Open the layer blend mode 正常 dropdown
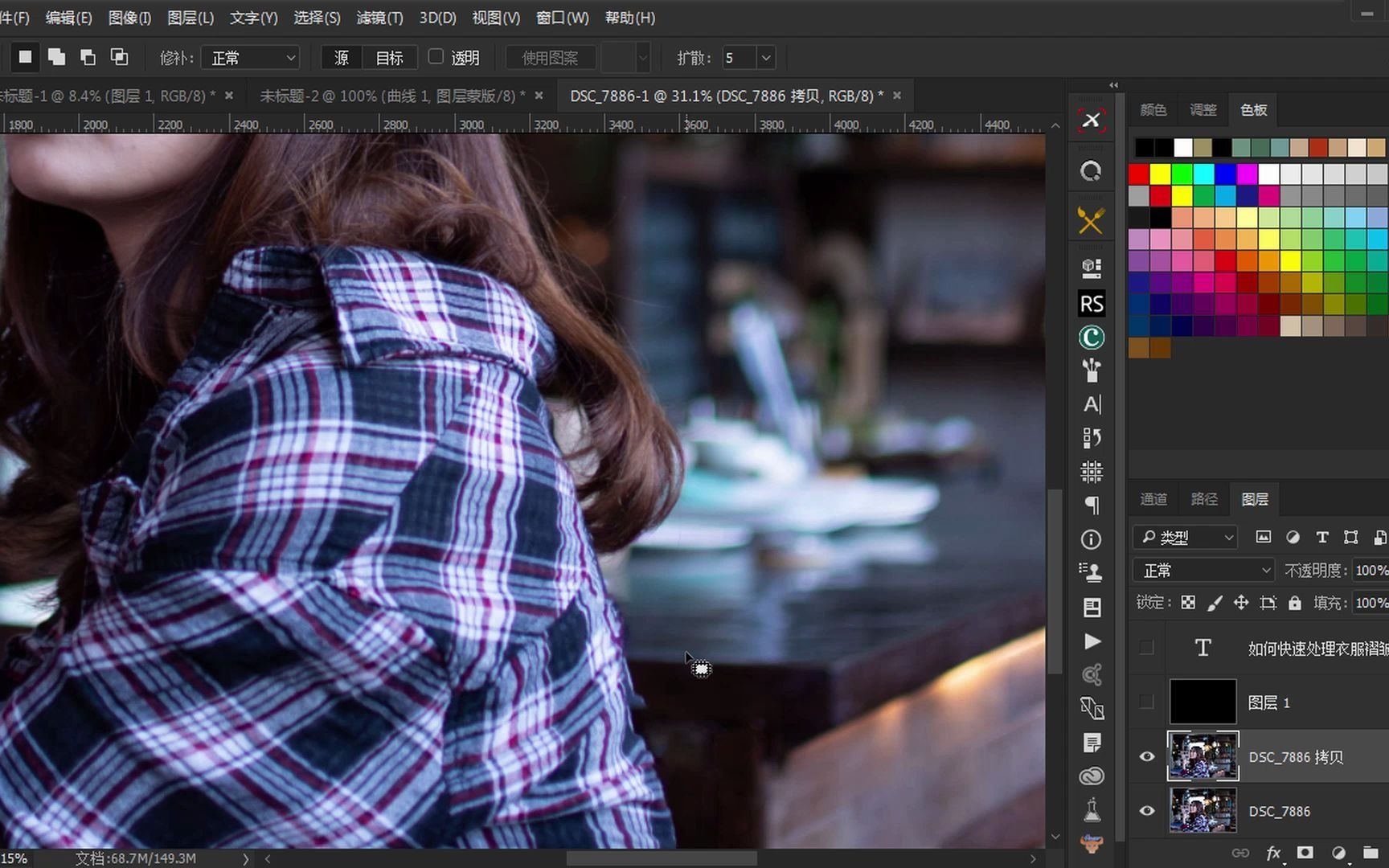Image resolution: width=1389 pixels, height=868 pixels. [x=1203, y=571]
